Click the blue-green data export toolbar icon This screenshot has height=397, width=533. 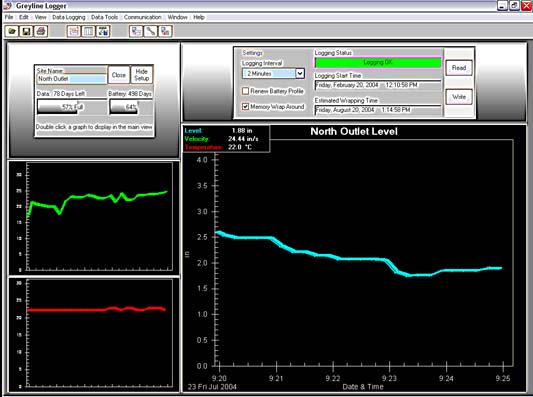click(103, 31)
